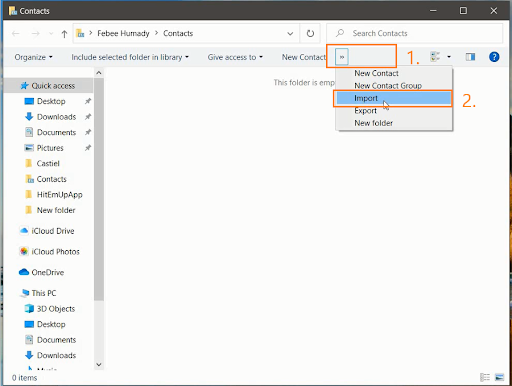Go up one folder level

tap(64, 33)
